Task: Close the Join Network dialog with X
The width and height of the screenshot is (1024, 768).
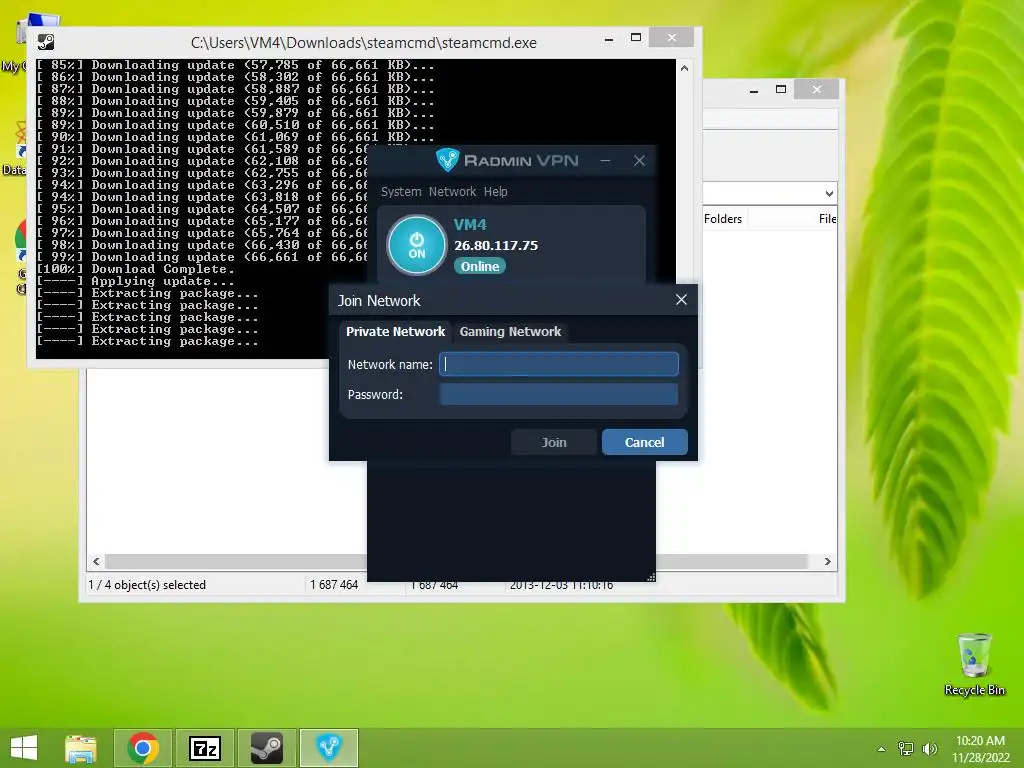Action: click(681, 300)
